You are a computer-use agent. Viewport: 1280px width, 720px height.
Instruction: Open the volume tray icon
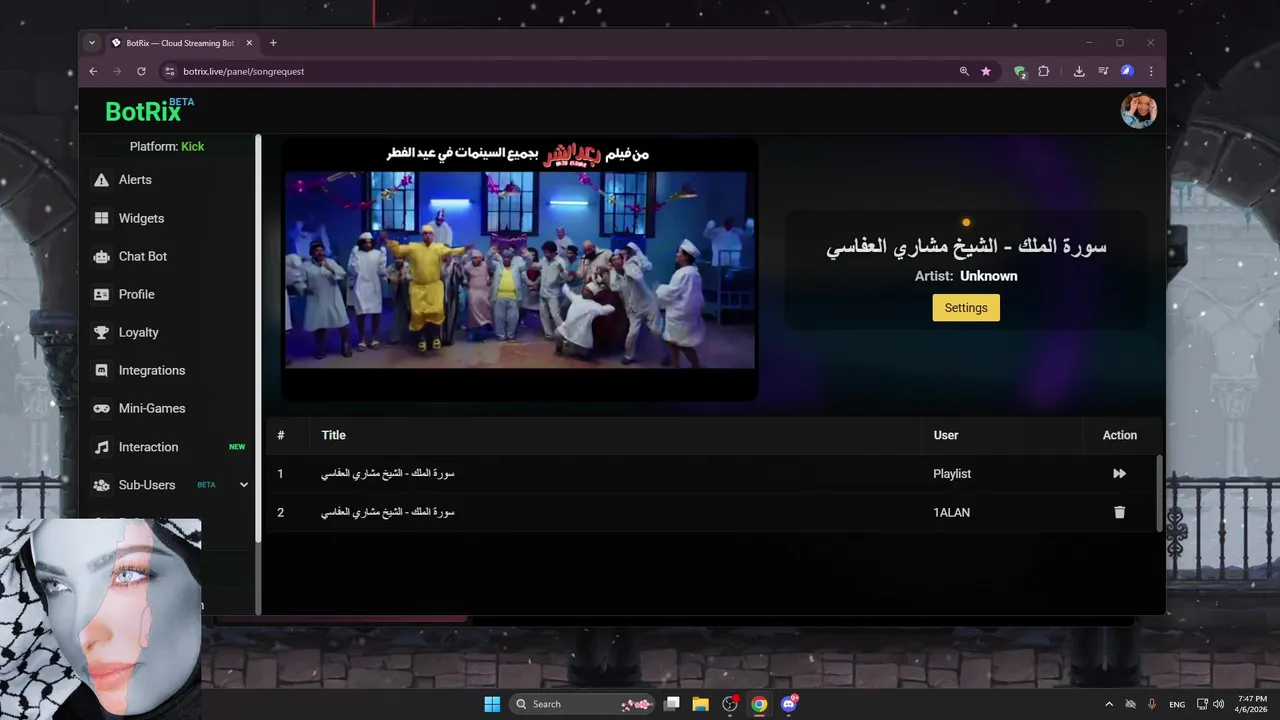pyautogui.click(x=1218, y=704)
